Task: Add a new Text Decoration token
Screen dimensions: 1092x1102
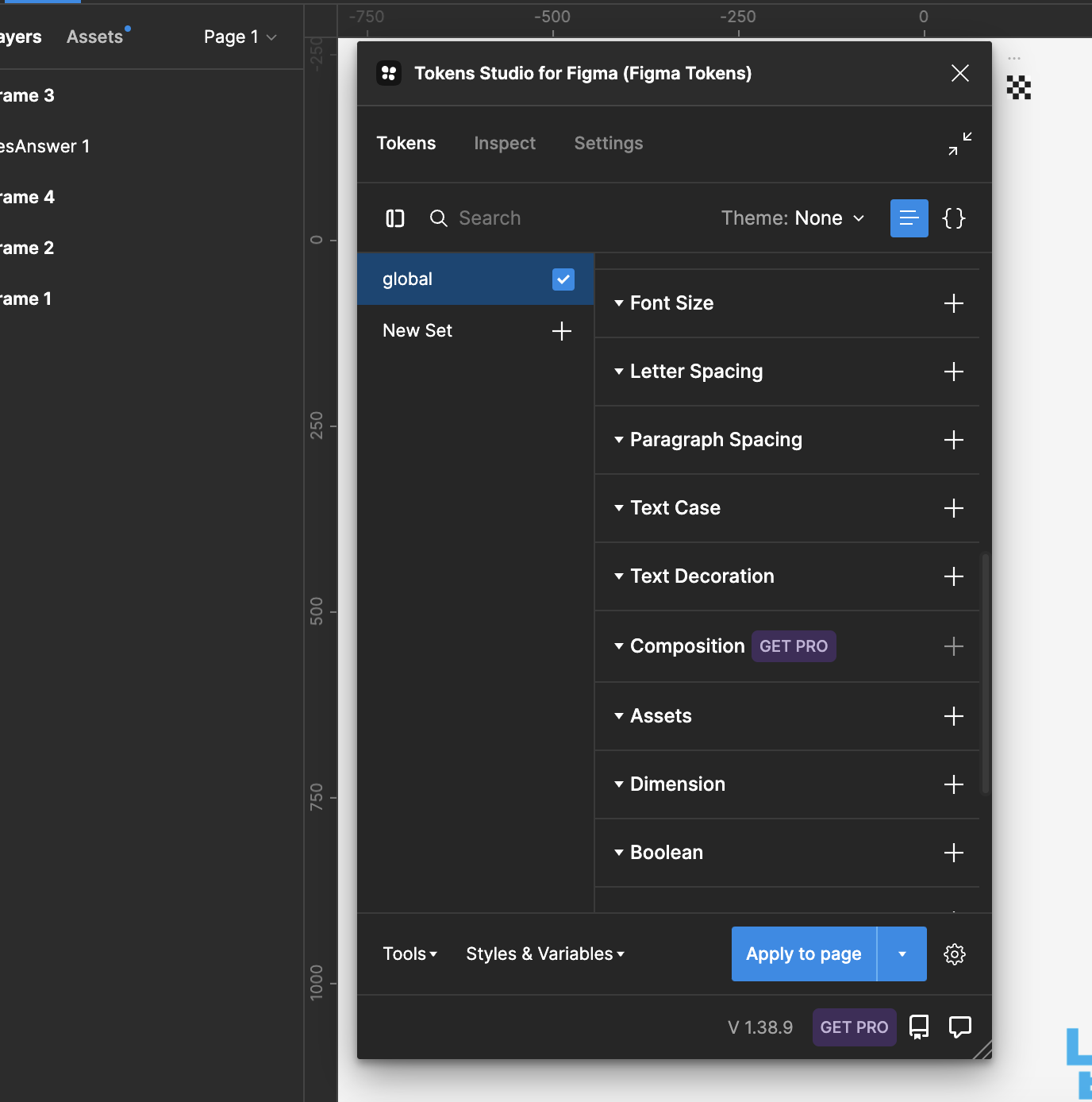Action: click(954, 576)
